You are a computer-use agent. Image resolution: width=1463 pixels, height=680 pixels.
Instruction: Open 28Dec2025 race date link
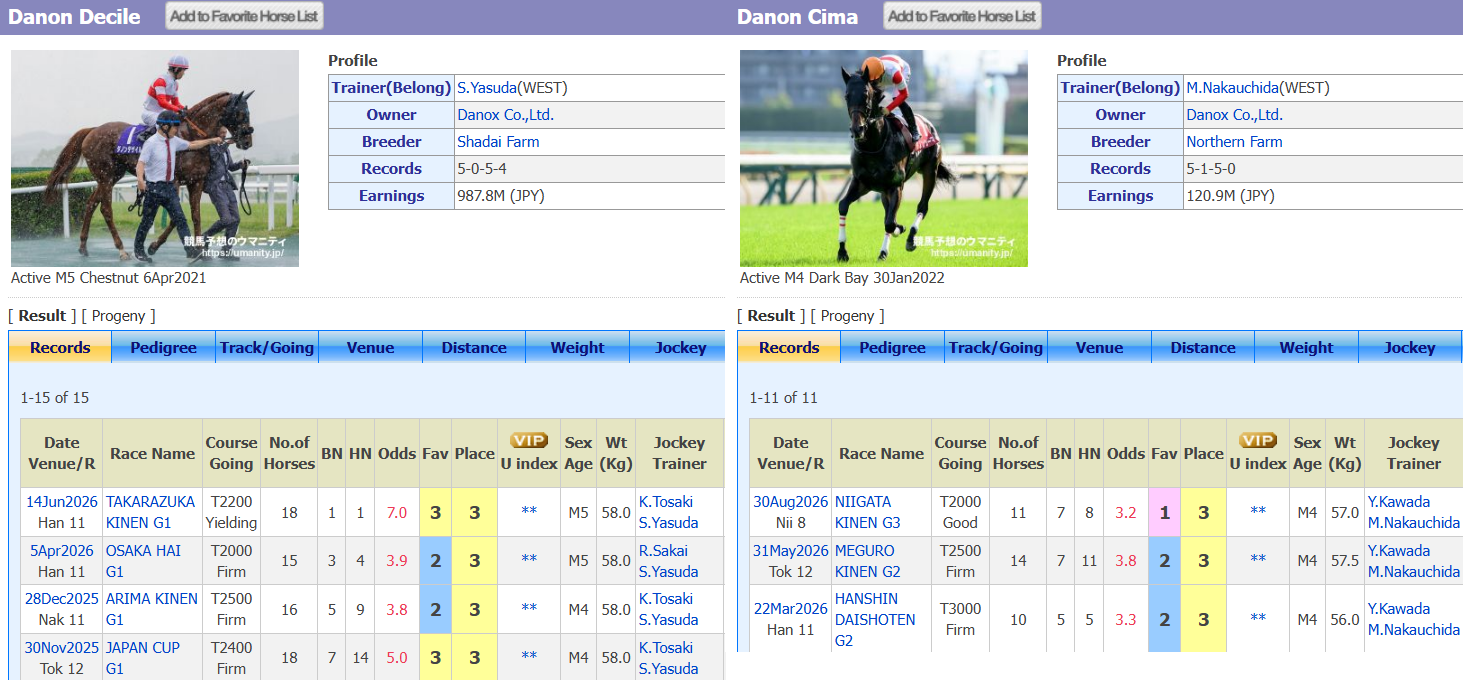point(62,599)
